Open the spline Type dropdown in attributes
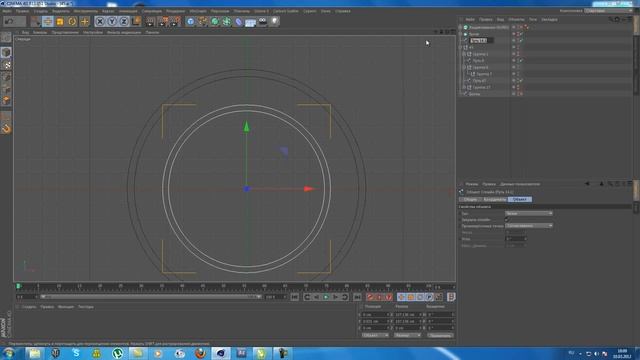 (x=529, y=213)
